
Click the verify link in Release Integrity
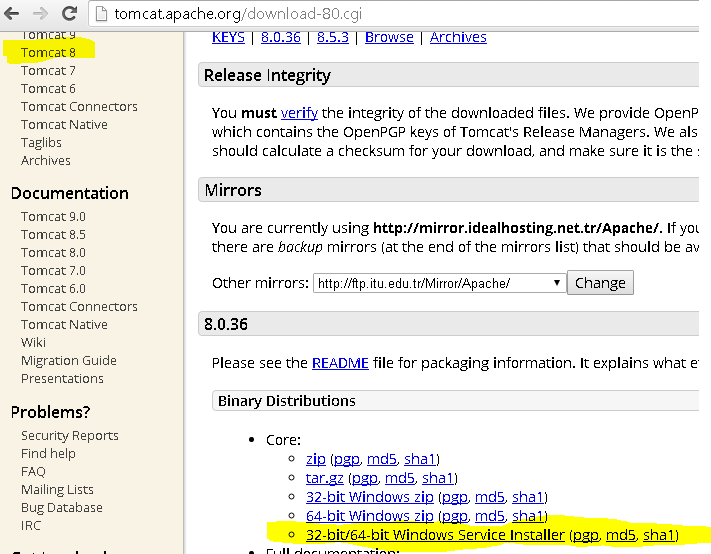(299, 113)
